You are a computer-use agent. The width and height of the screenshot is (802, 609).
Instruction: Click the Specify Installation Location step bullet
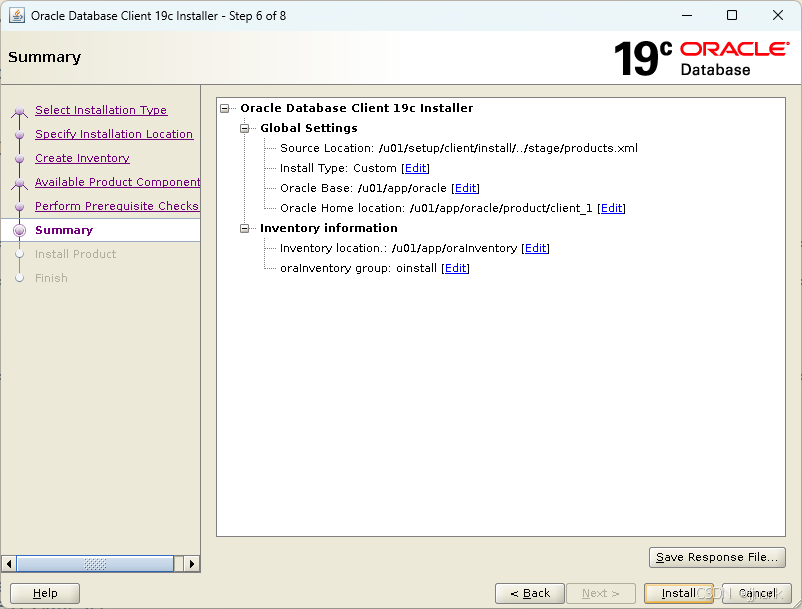[x=19, y=134]
